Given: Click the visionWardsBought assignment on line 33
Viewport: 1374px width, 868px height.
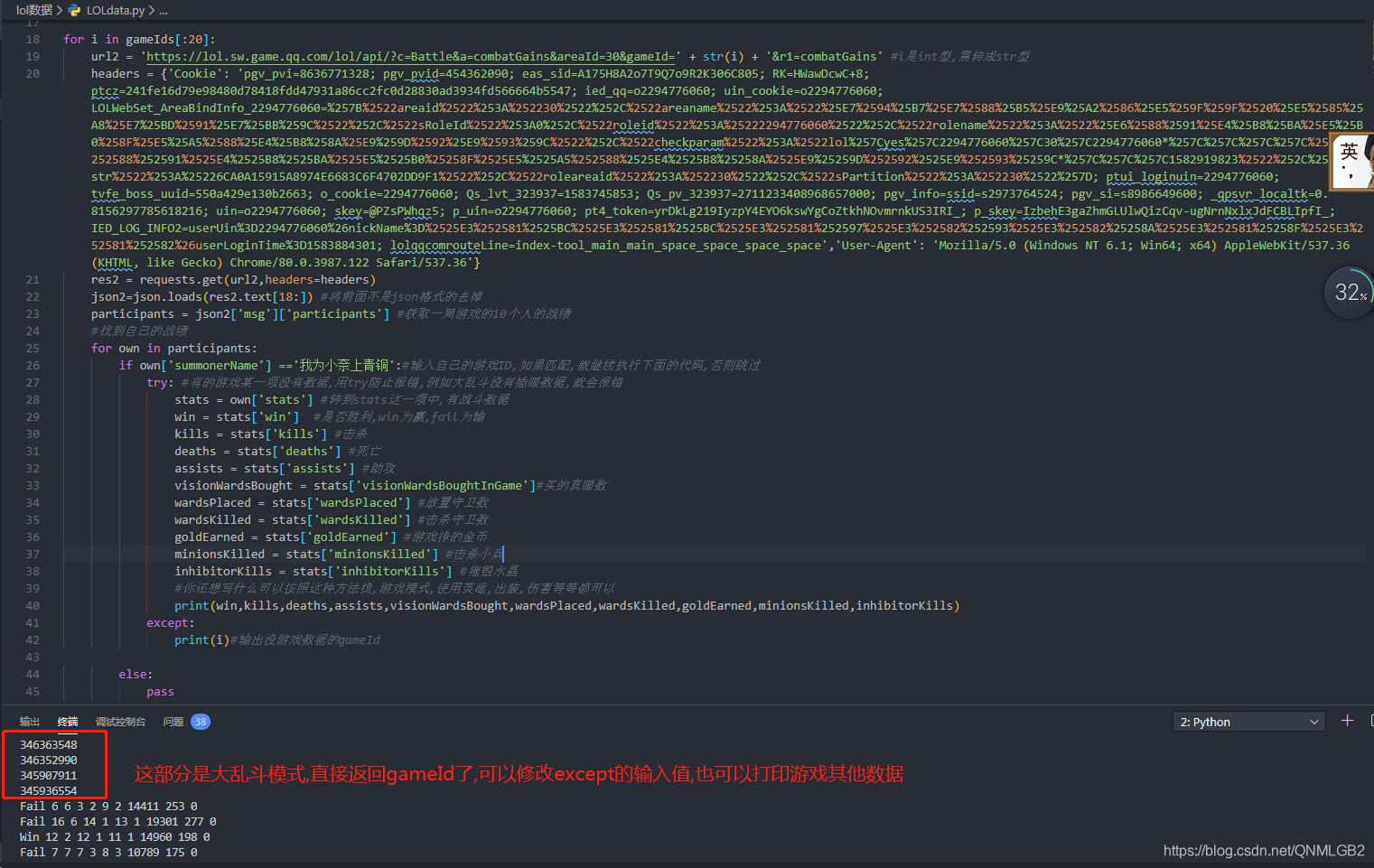Looking at the screenshot, I should [x=355, y=485].
